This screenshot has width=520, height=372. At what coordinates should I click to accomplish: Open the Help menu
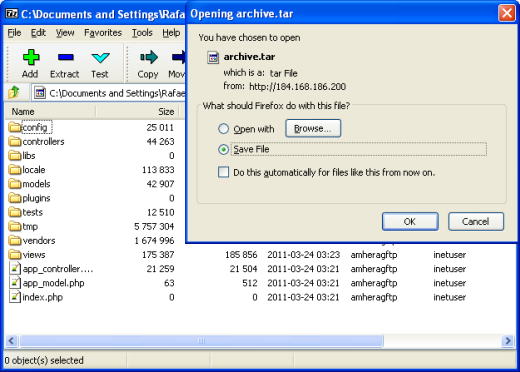171,33
